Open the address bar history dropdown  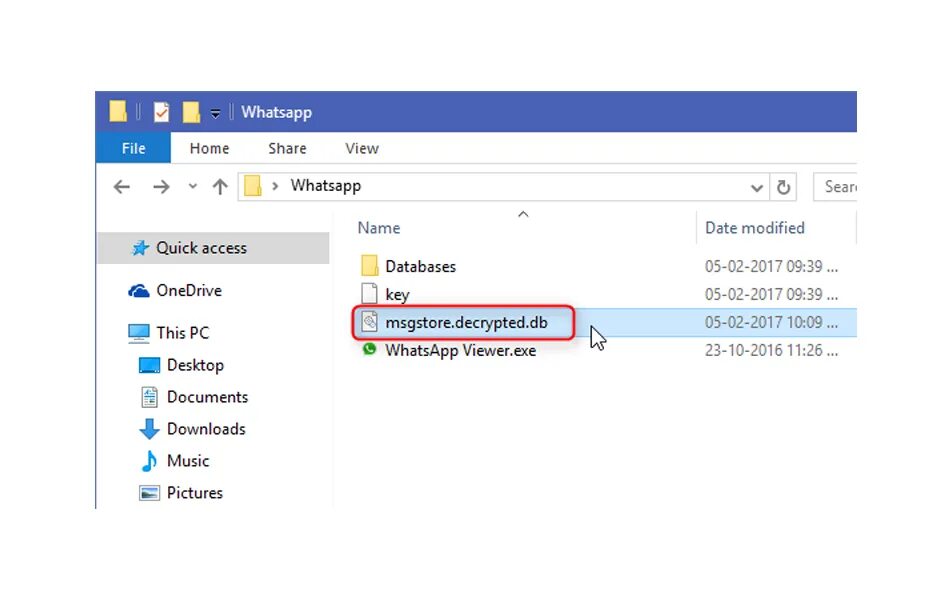(x=756, y=188)
